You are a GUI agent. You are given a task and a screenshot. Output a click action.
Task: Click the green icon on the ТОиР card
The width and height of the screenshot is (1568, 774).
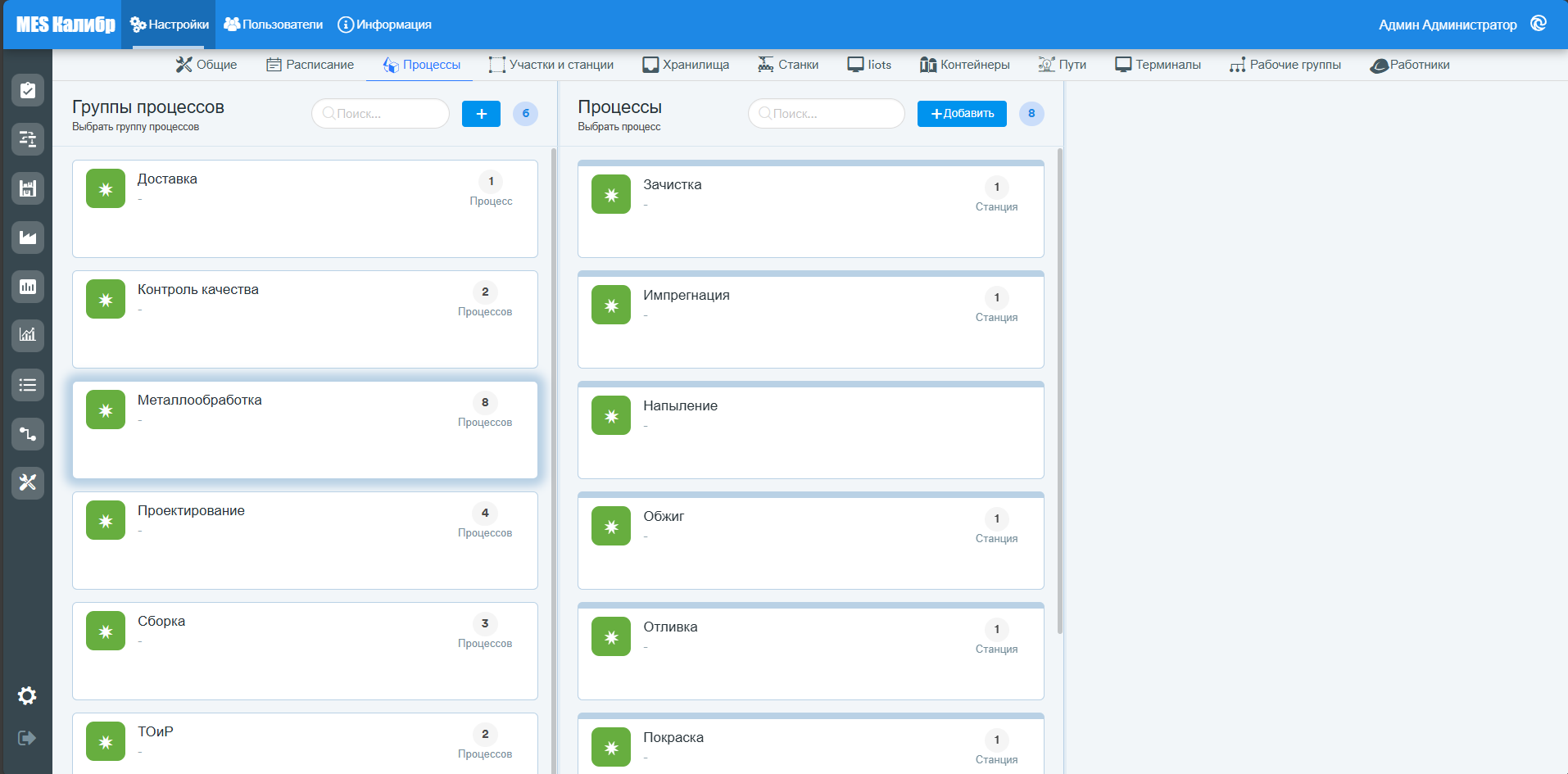point(106,741)
